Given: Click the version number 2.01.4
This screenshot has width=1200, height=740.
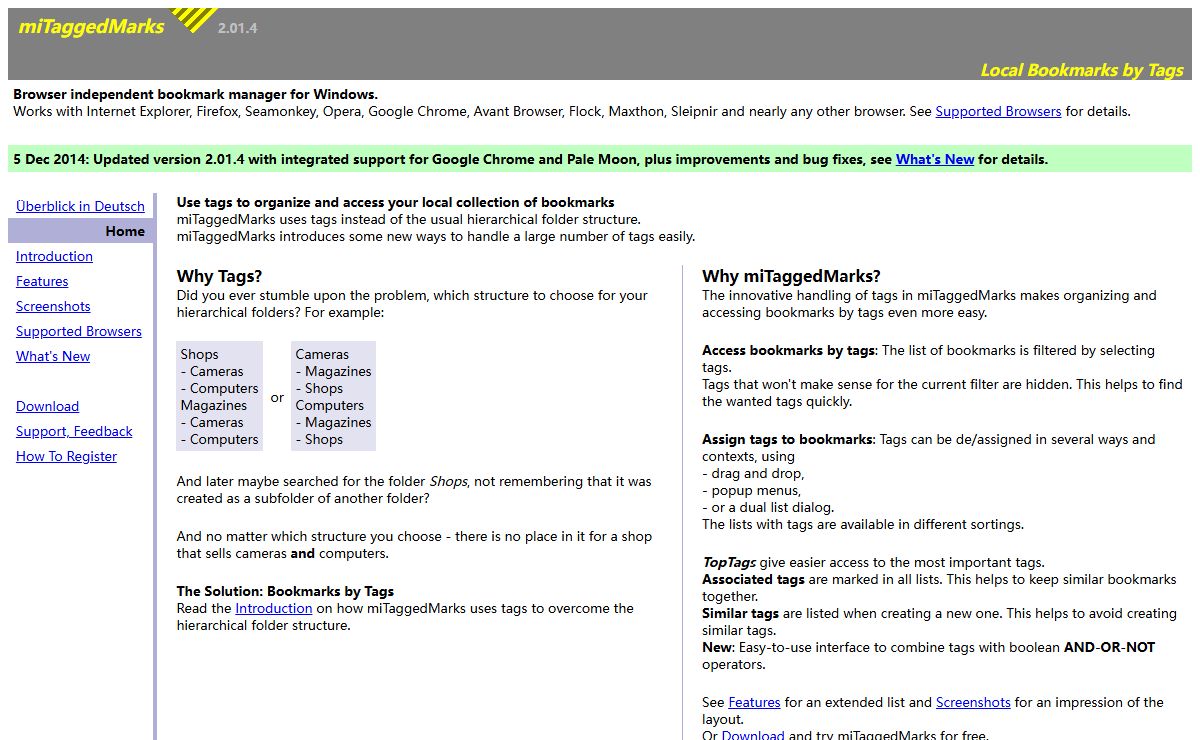Looking at the screenshot, I should (237, 28).
